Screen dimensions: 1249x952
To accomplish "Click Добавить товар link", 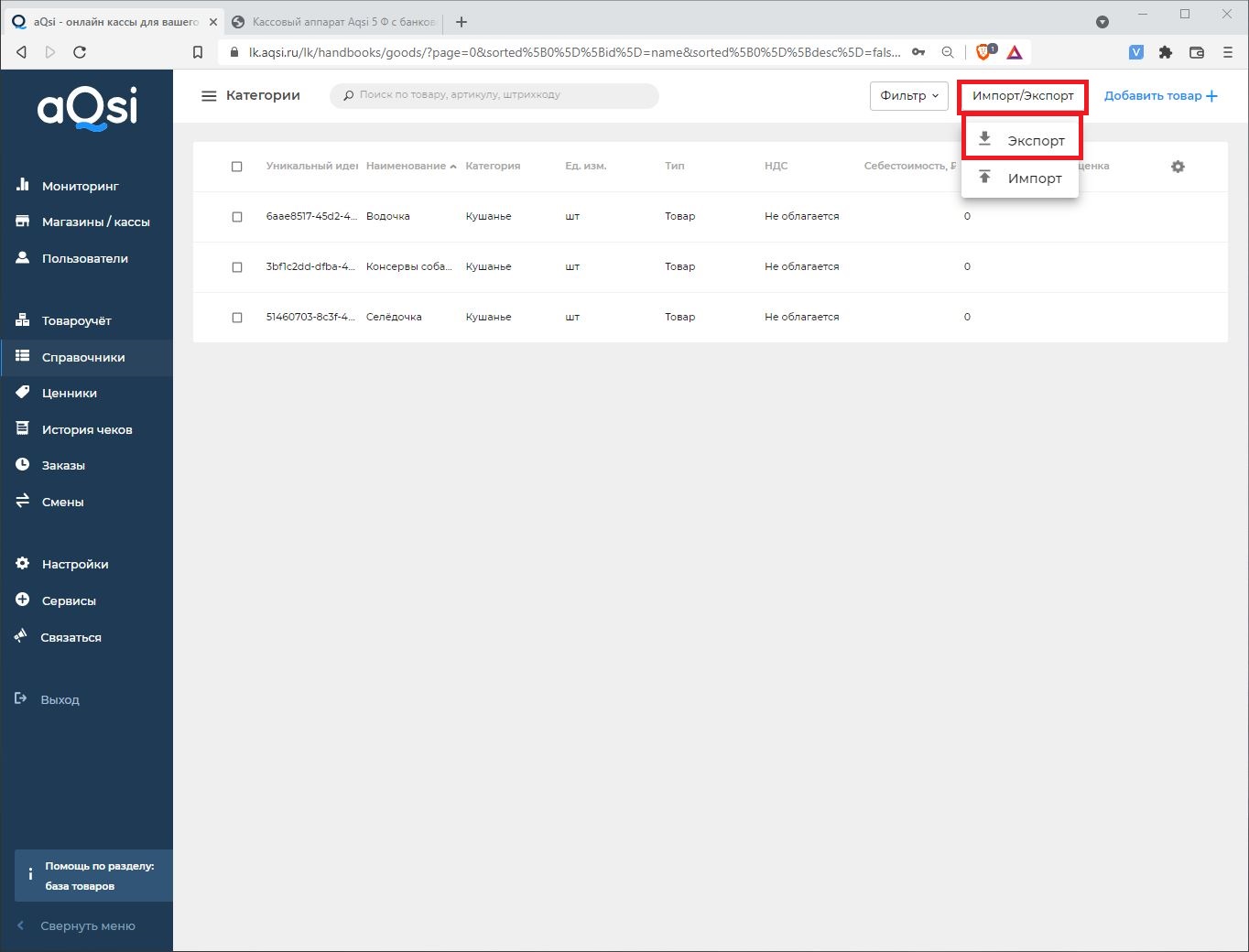I will click(x=1160, y=96).
